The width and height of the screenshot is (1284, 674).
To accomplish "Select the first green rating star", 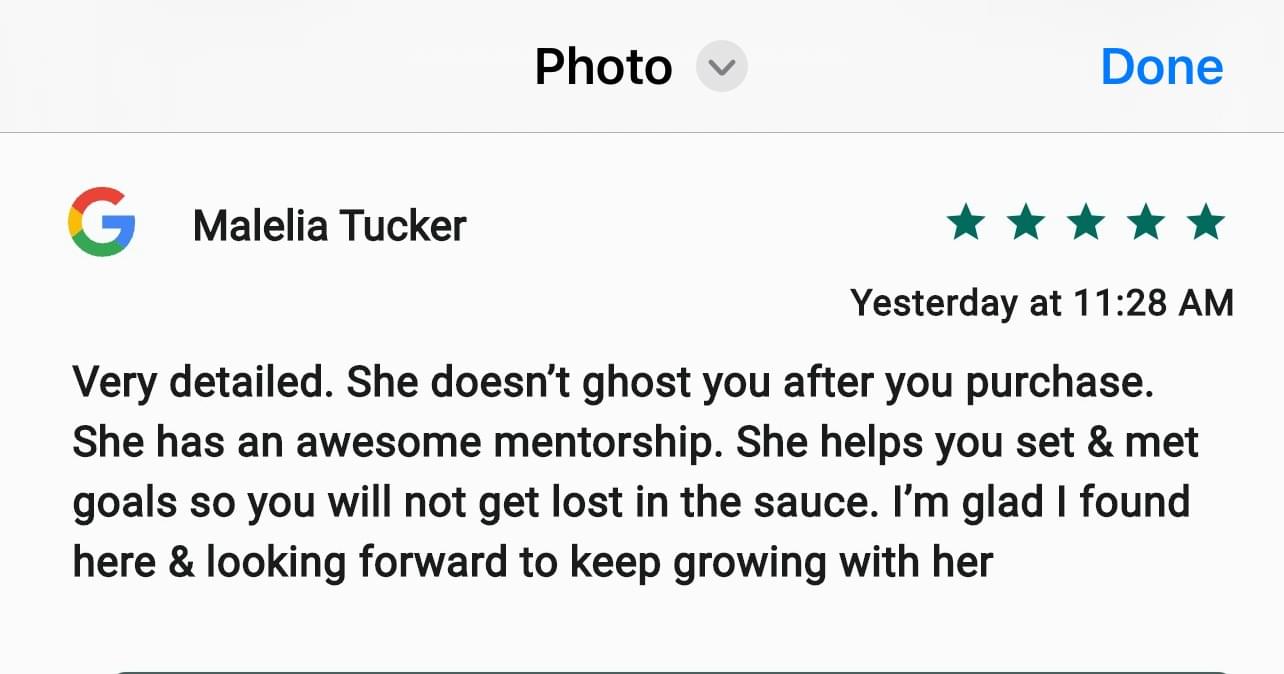I will 966,222.
